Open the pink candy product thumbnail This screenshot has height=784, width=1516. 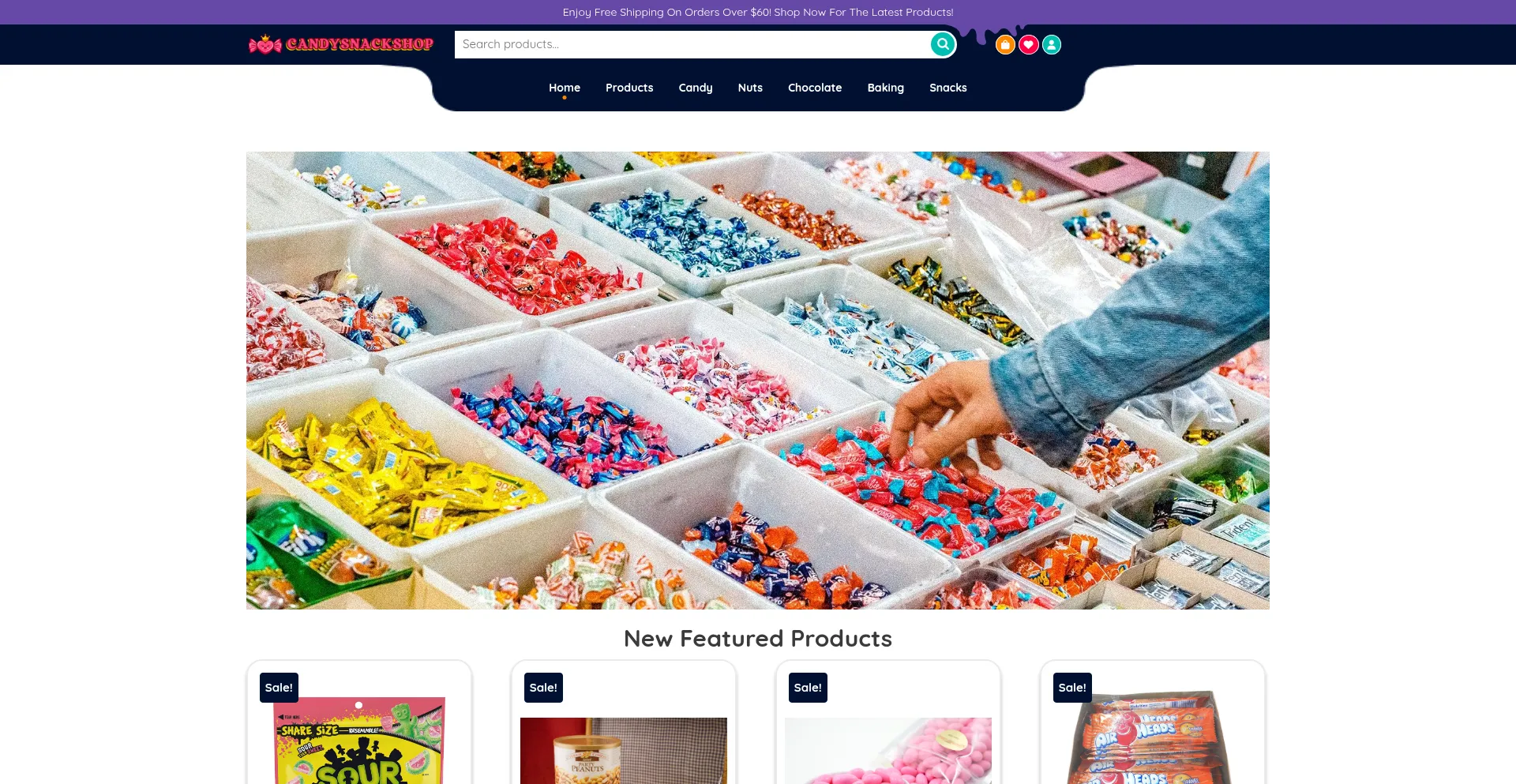pos(888,751)
